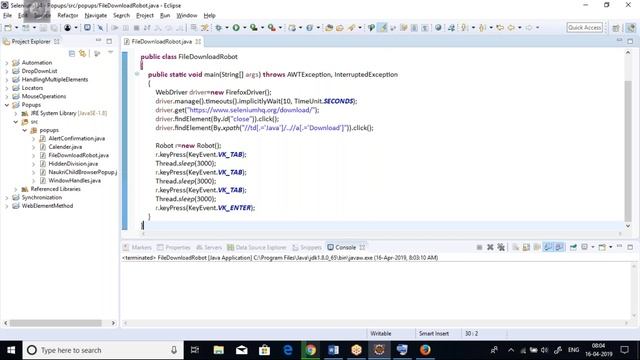
Task: Open the Navigate menu
Action: click(x=96, y=16)
